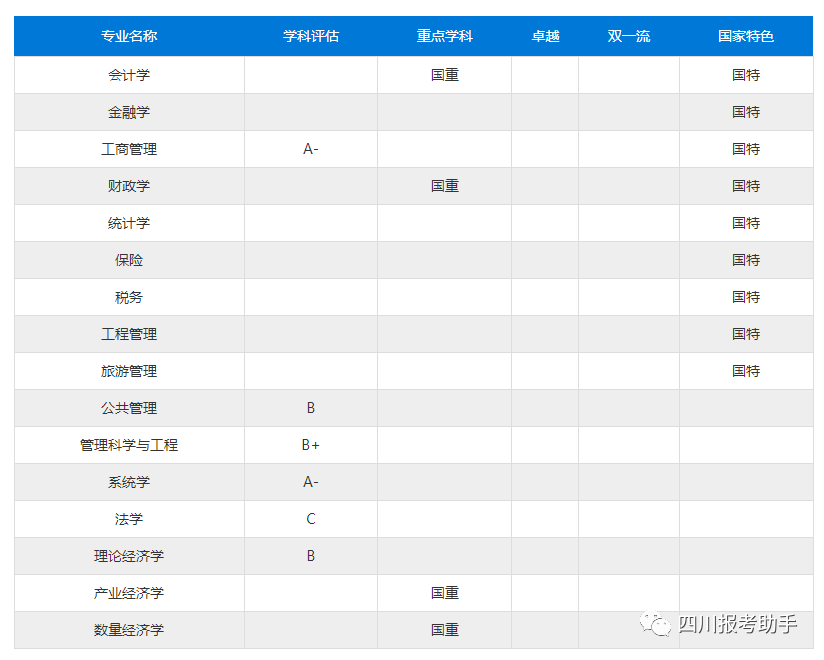
Task: Click 国重 in the 会计学 row
Action: 445,75
